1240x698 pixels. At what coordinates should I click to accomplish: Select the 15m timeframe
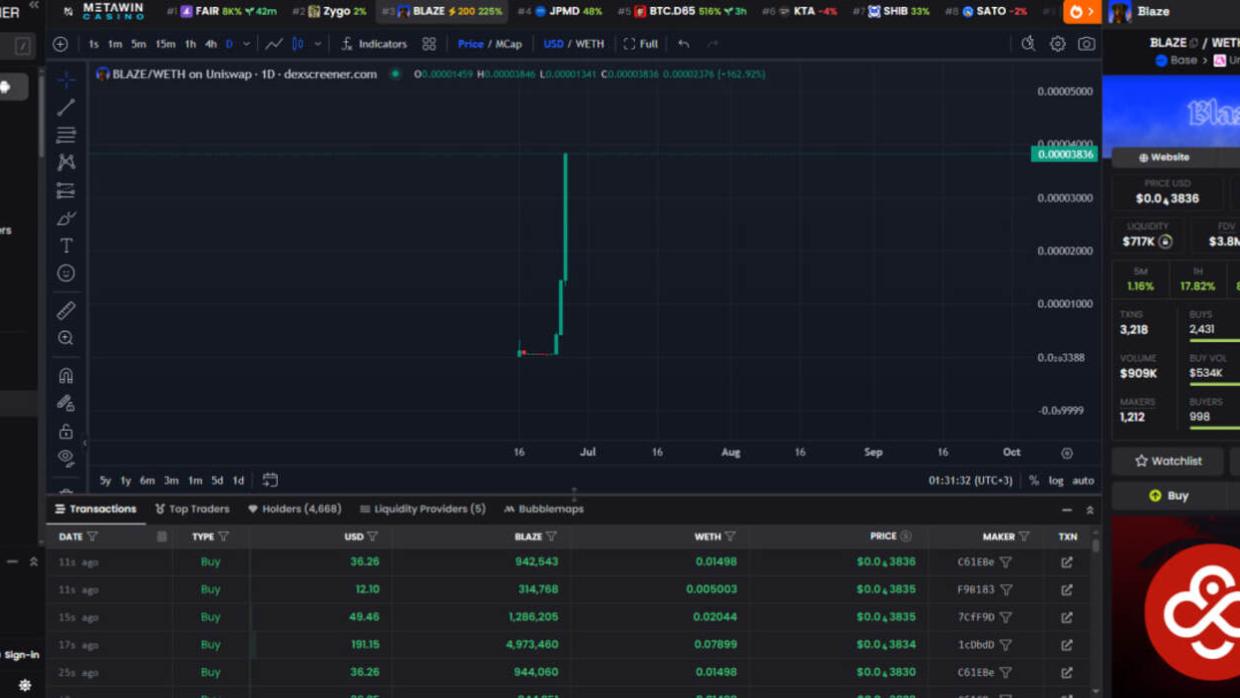(165, 44)
